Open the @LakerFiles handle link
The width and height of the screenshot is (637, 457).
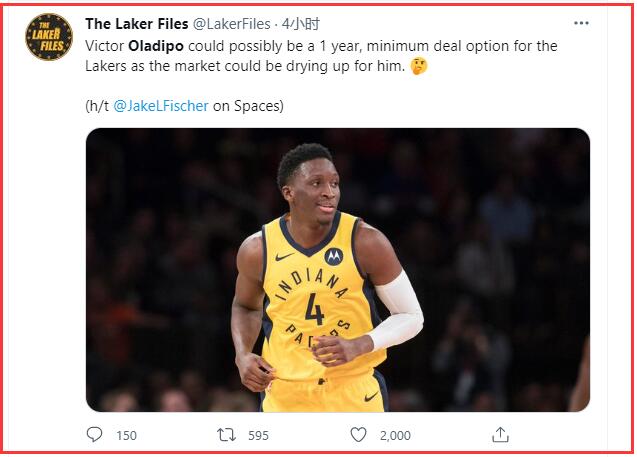[233, 23]
